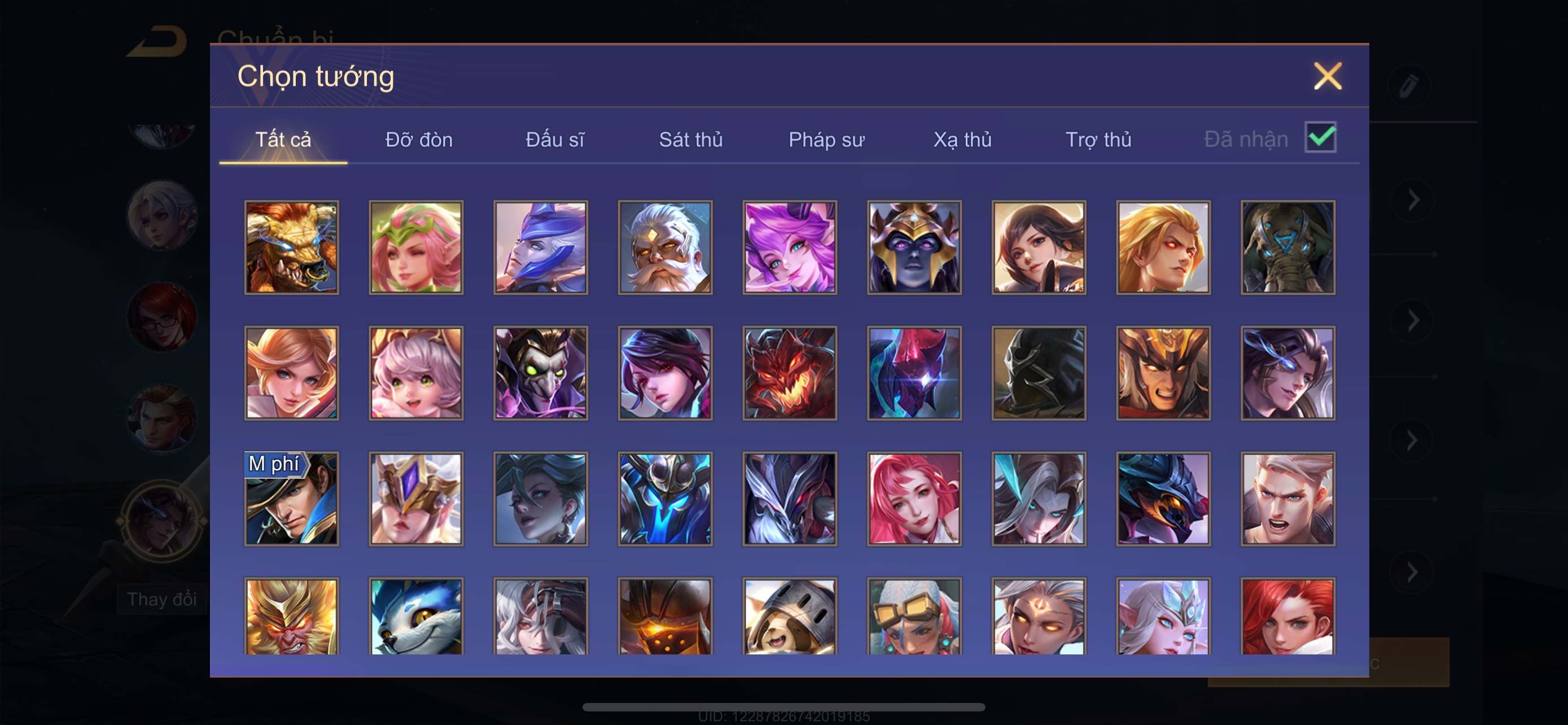1568x725 pixels.
Task: Switch to the Pháp sư tab
Action: [826, 139]
